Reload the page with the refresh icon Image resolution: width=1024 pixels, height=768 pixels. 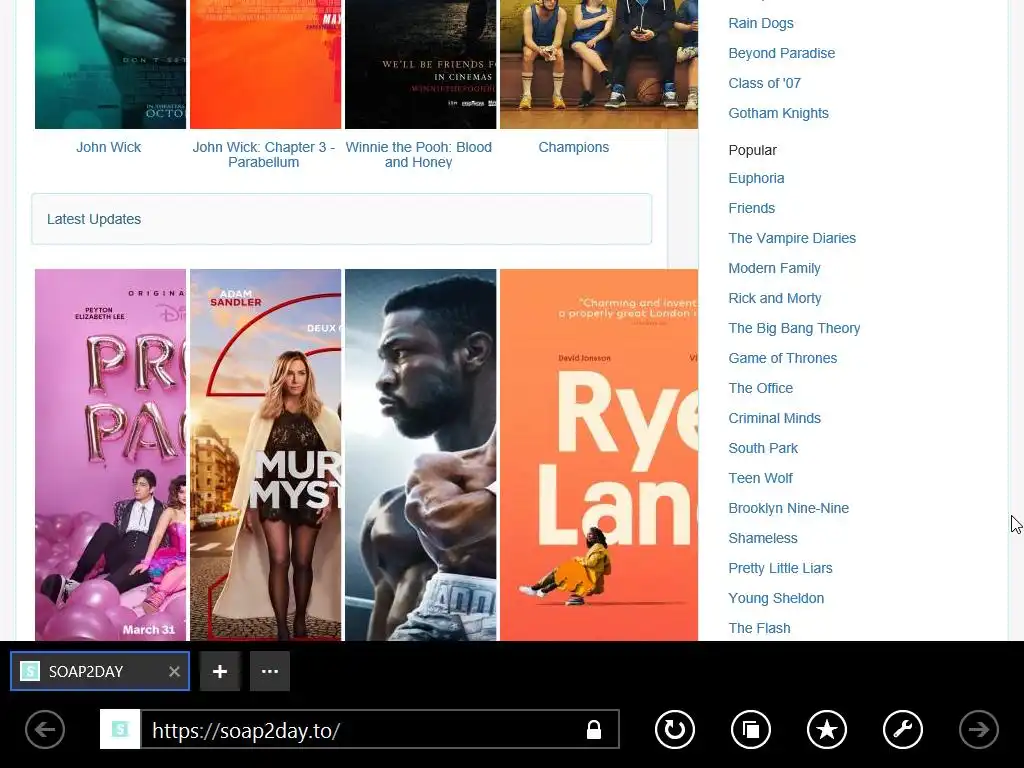[x=675, y=729]
